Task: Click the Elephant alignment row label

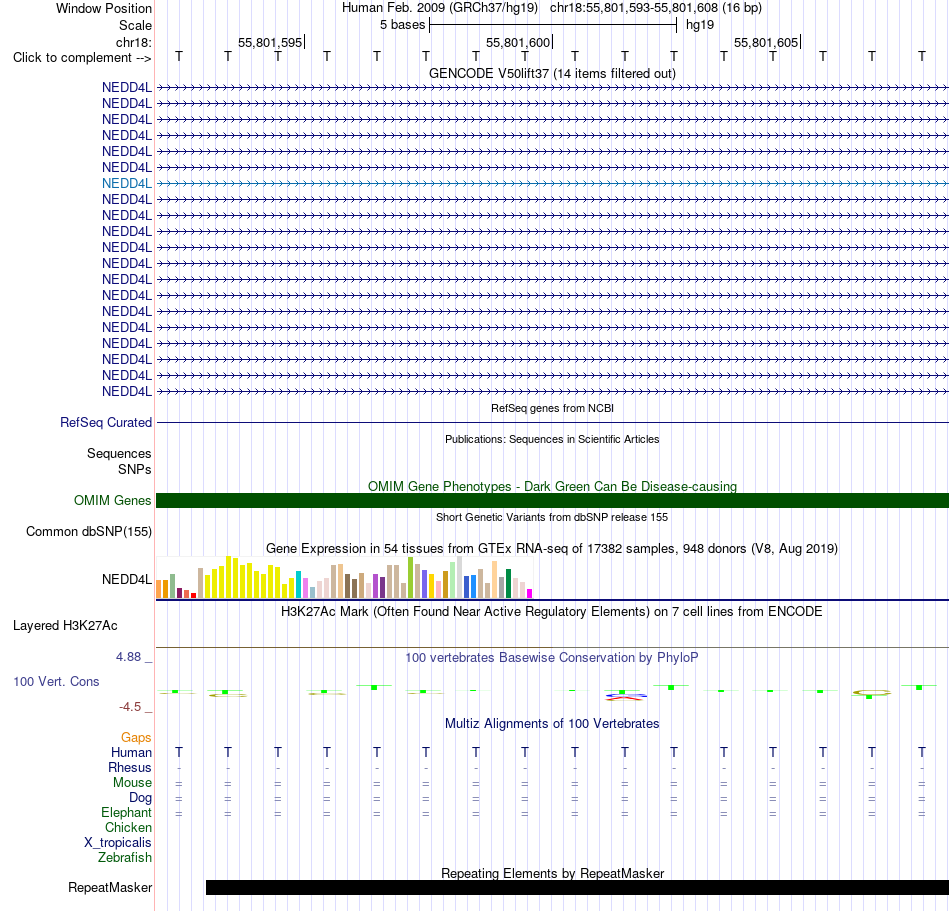Action: [x=127, y=812]
